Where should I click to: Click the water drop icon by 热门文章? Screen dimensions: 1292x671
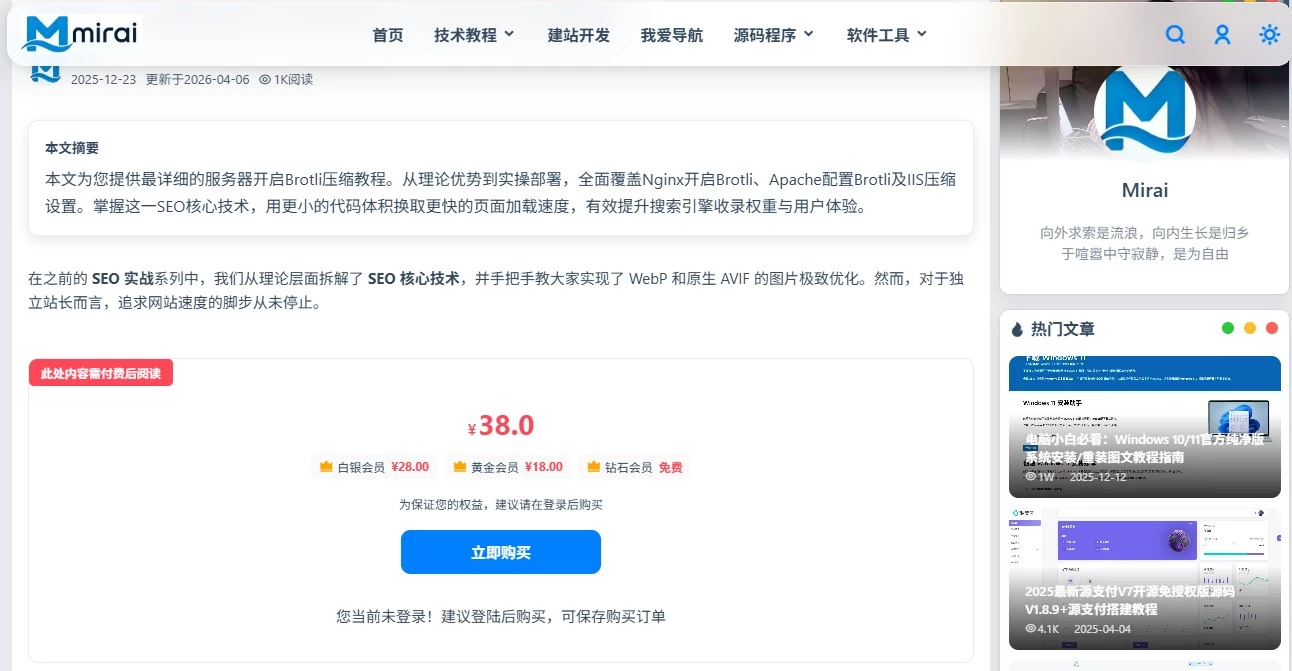1017,329
